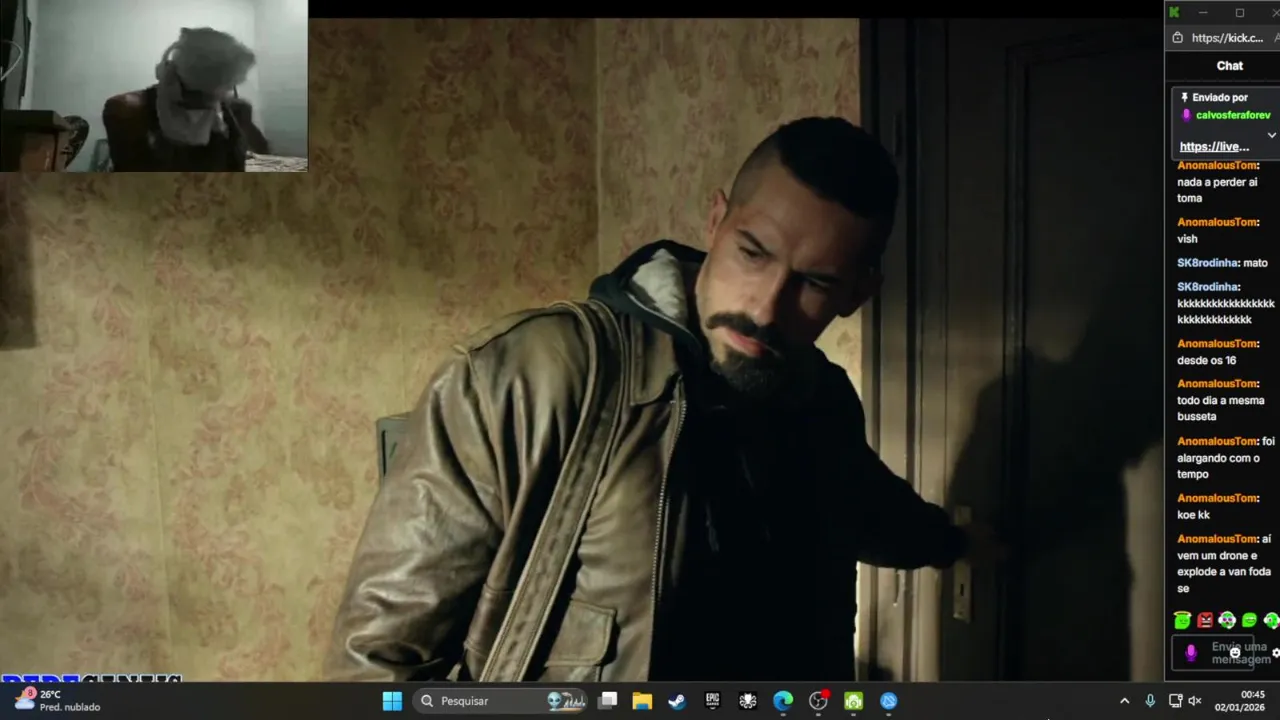Click AnomalousTom username above 'vish'
Viewport: 1280px width, 720px height.
(x=1217, y=222)
